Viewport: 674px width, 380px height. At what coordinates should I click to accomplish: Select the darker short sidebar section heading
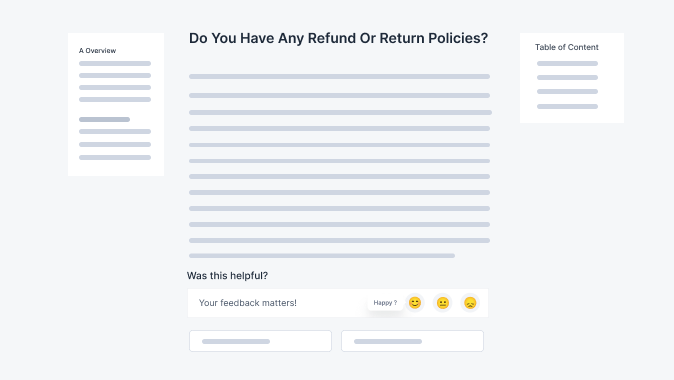click(x=104, y=120)
